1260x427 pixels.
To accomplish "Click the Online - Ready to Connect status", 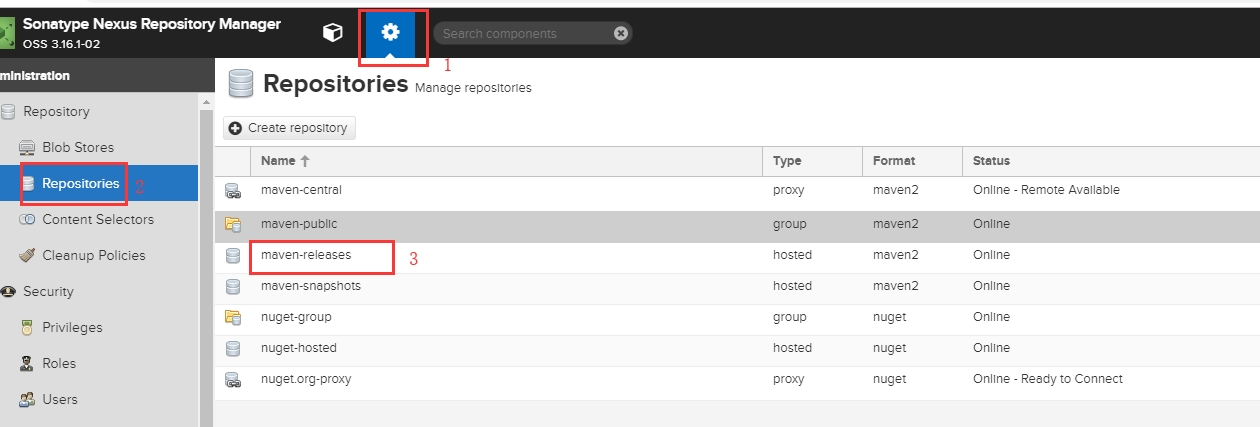I will click(1048, 379).
